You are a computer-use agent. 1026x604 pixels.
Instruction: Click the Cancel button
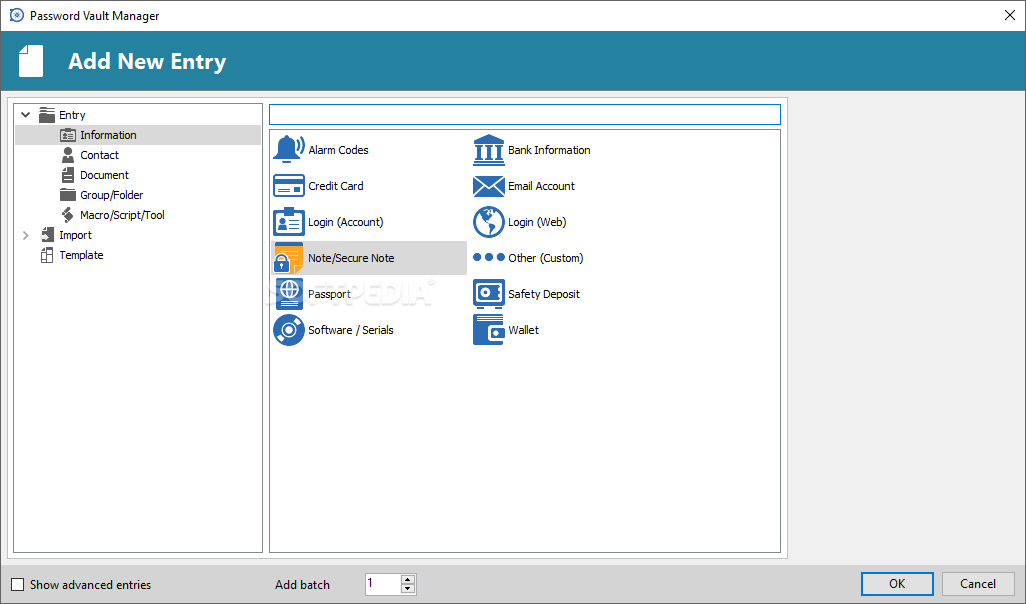pyautogui.click(x=978, y=584)
